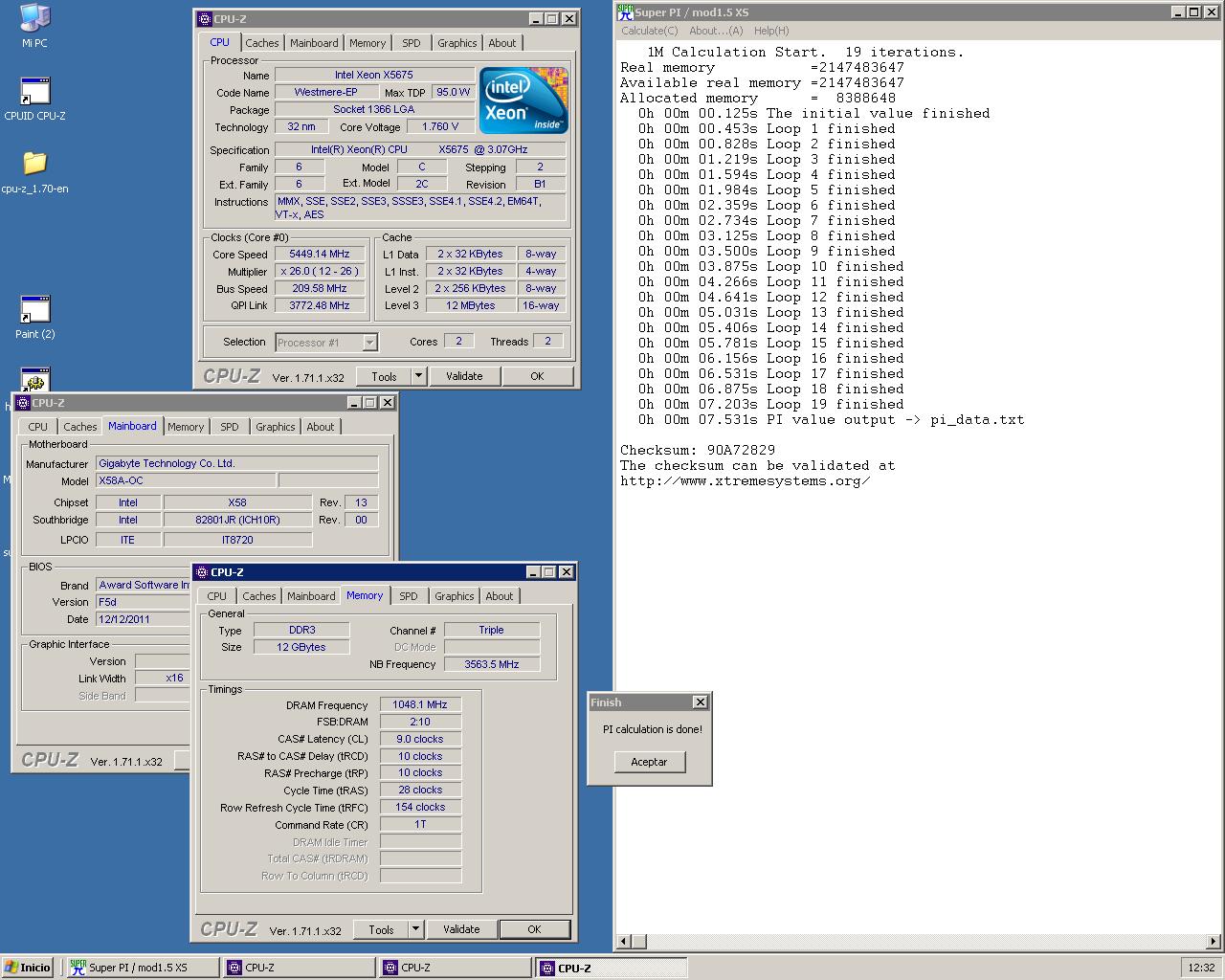This screenshot has width=1225, height=980.
Task: Click the CAS# Latency 9.0 clocks value
Action: click(x=420, y=739)
